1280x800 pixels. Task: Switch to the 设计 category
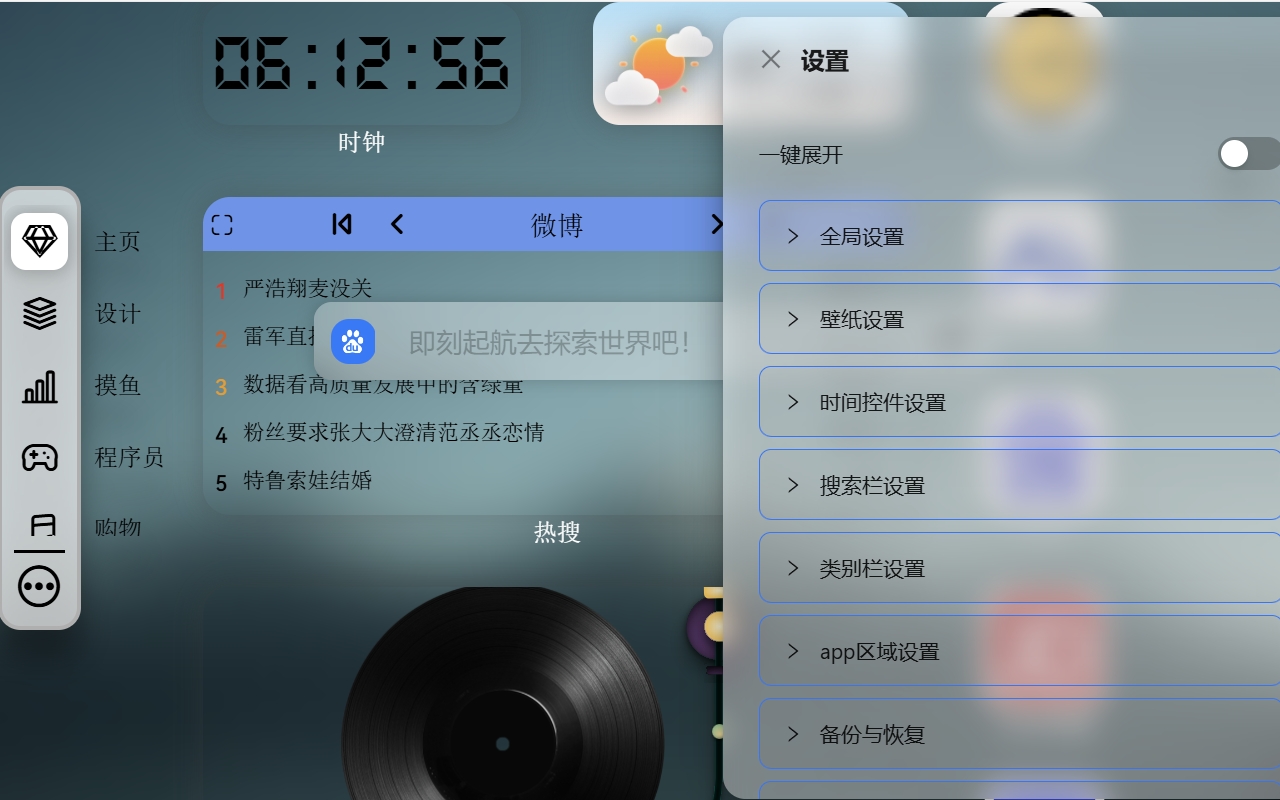tap(118, 314)
